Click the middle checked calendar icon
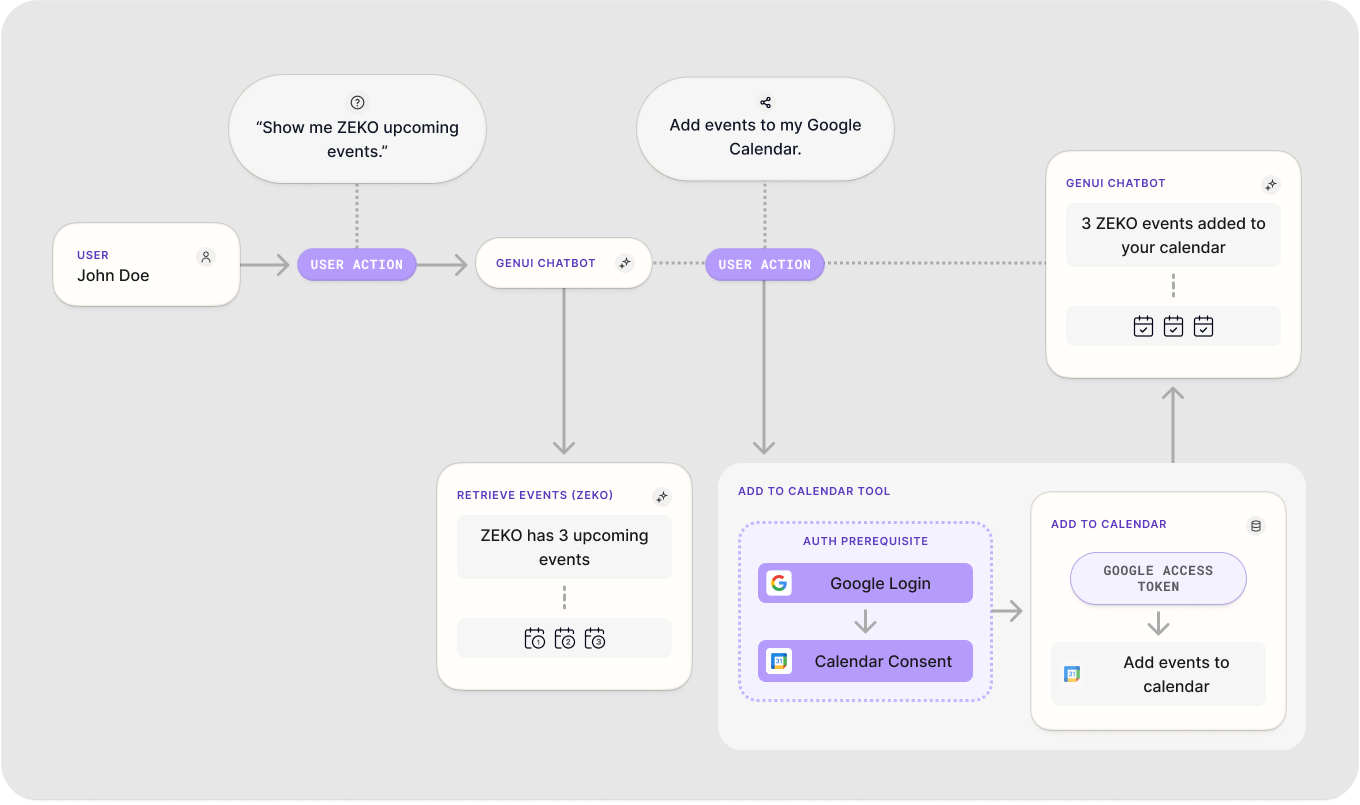 coord(1173,326)
